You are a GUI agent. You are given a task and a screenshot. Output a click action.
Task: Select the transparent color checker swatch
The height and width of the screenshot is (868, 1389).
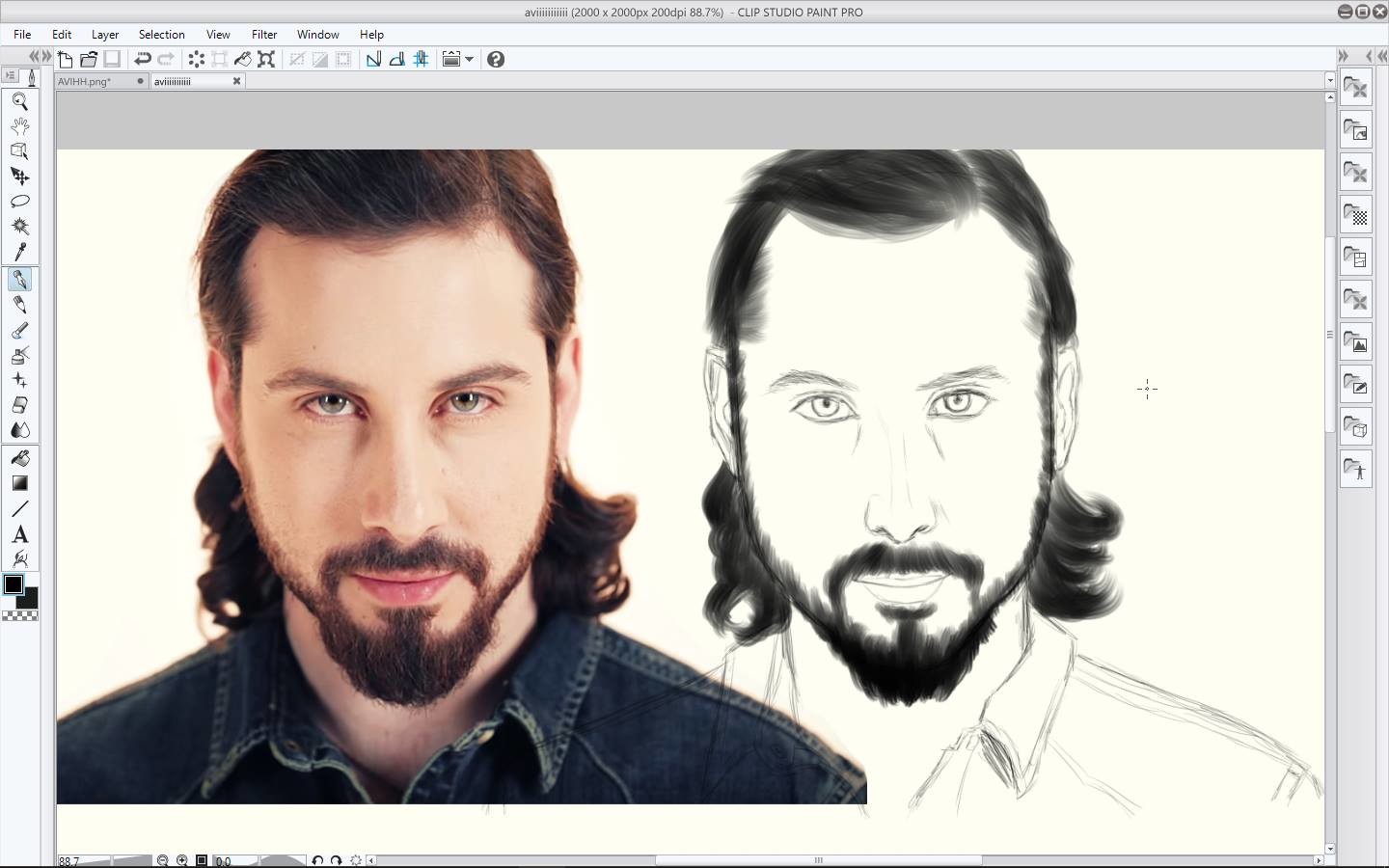[19, 615]
